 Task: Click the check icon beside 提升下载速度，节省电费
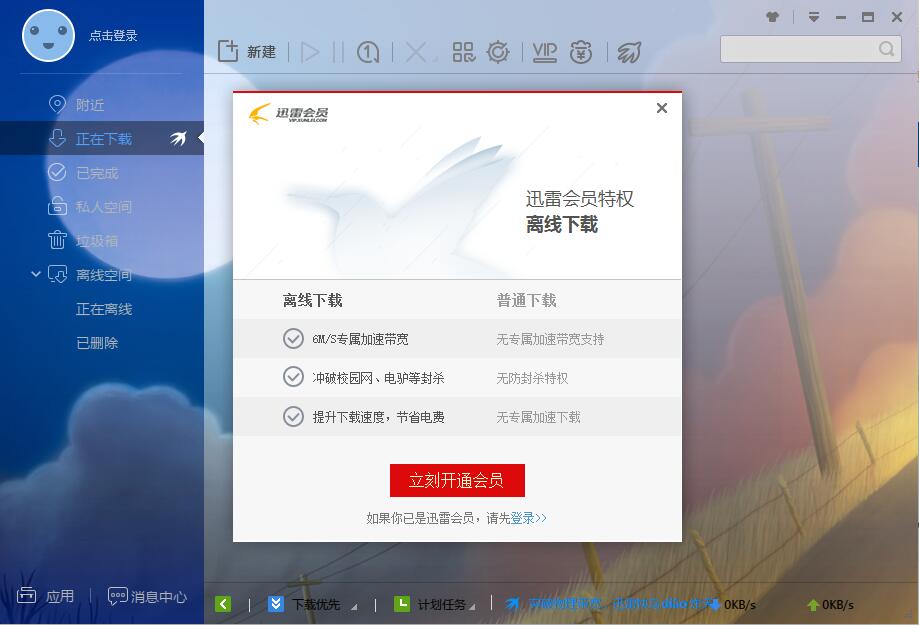(x=293, y=416)
